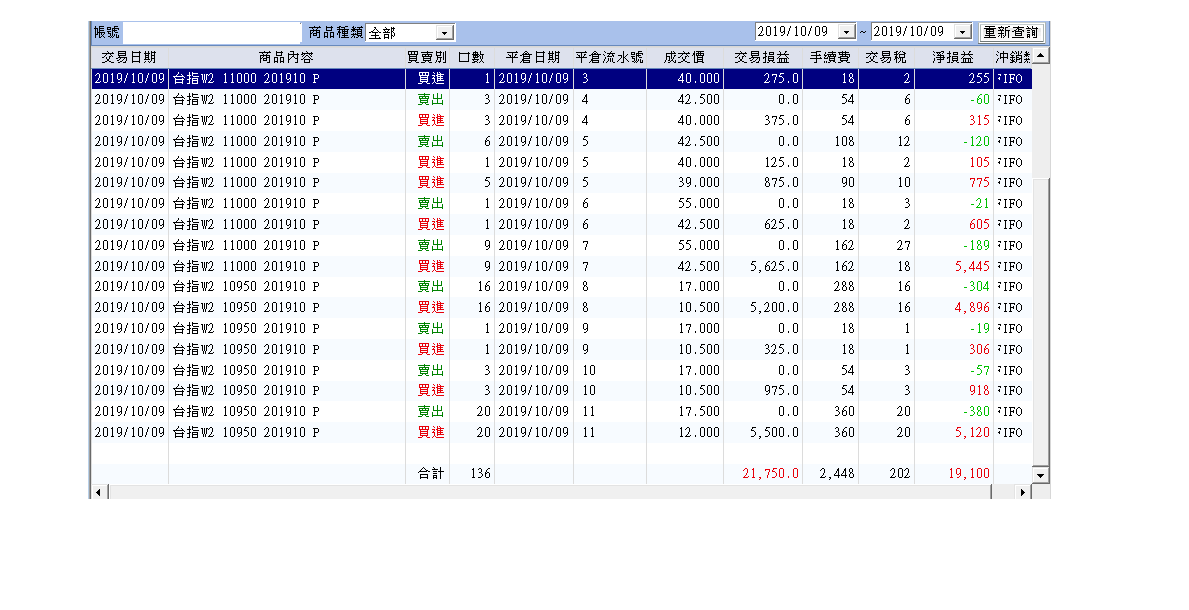Click the 重新查詢 button
This screenshot has height=610, width=1189.
click(1011, 33)
